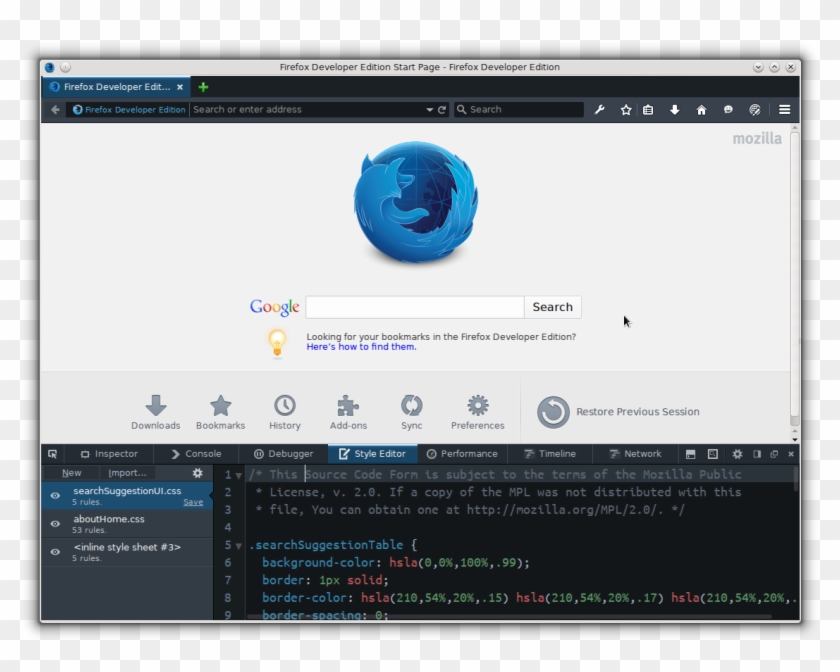
Task: Open the address bar history dropdown
Action: 430,109
